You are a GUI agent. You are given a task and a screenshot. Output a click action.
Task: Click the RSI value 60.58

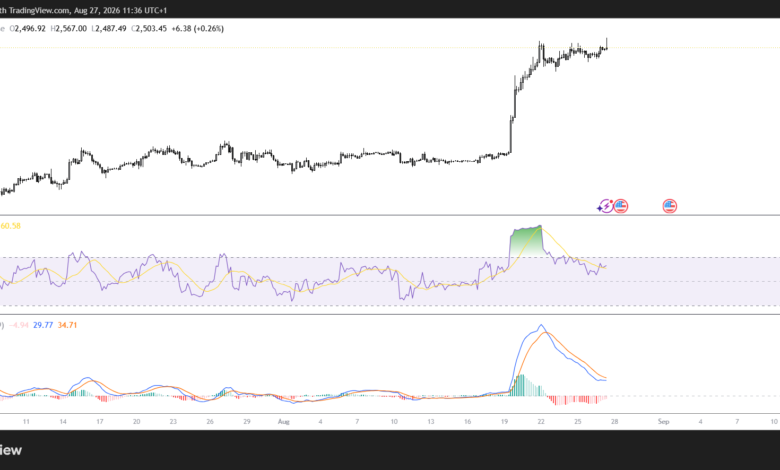click(x=10, y=226)
